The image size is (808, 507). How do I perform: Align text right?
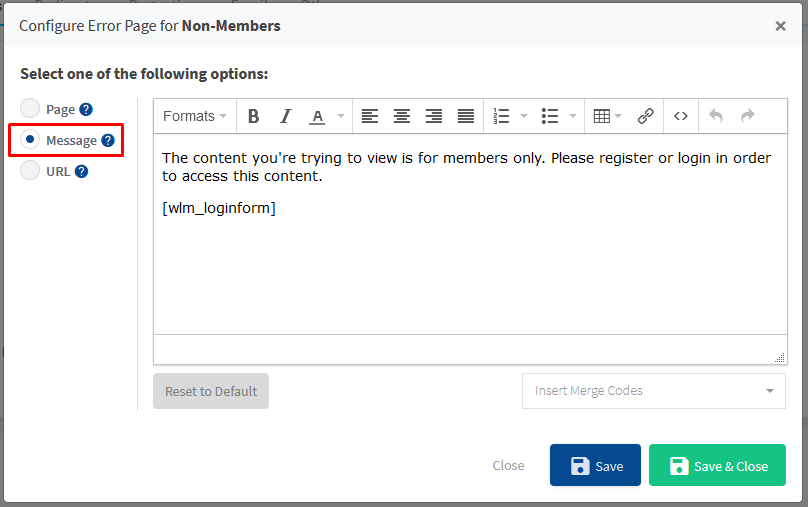point(433,116)
